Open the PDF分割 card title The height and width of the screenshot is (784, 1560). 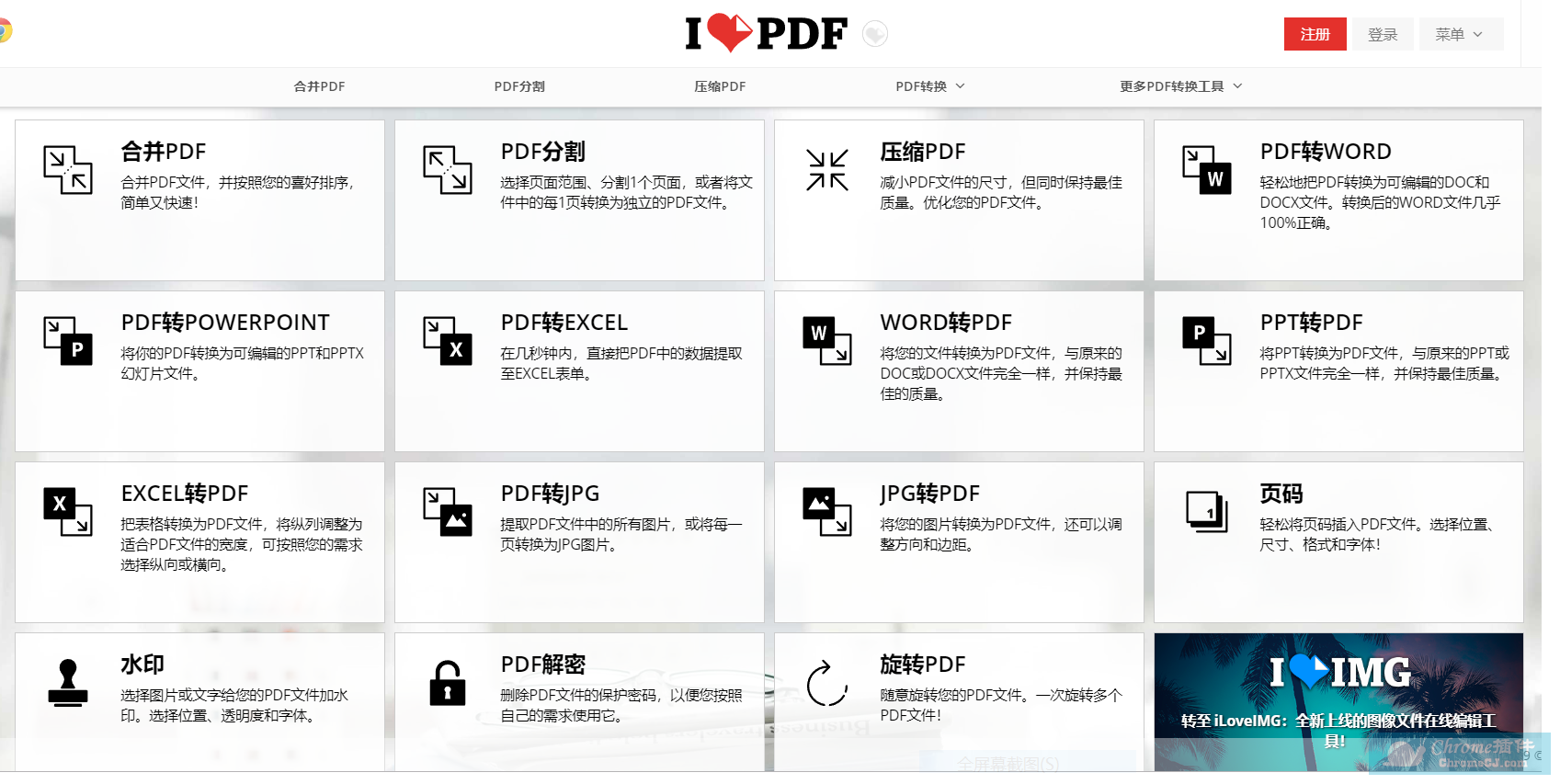[x=543, y=152]
